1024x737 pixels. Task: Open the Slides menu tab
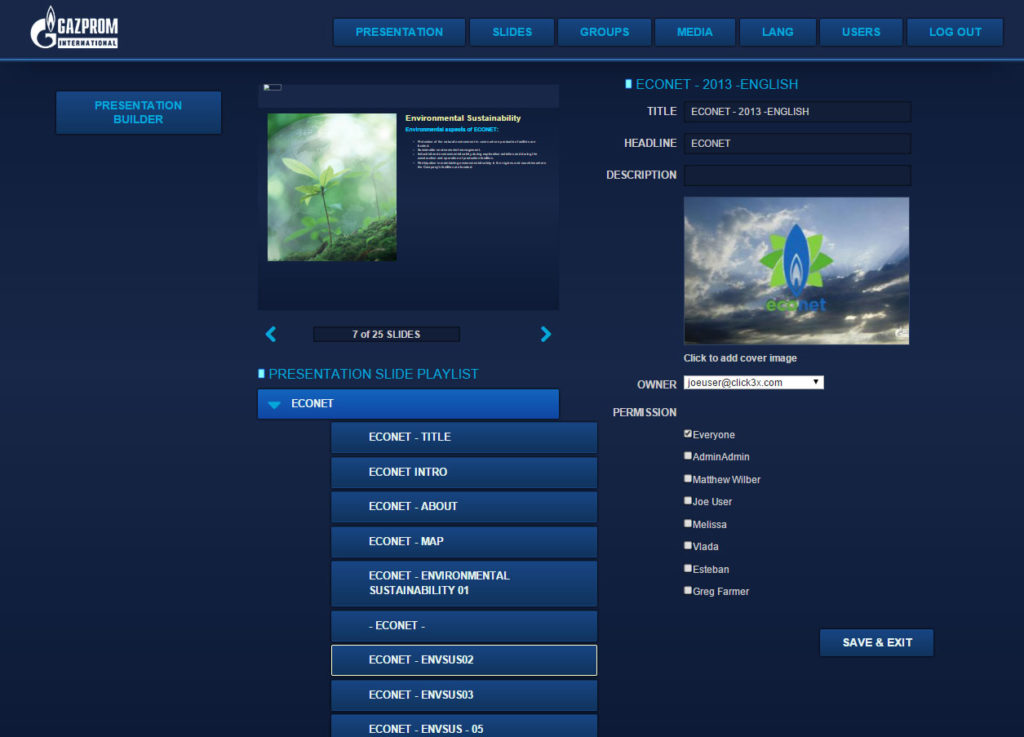pos(512,32)
